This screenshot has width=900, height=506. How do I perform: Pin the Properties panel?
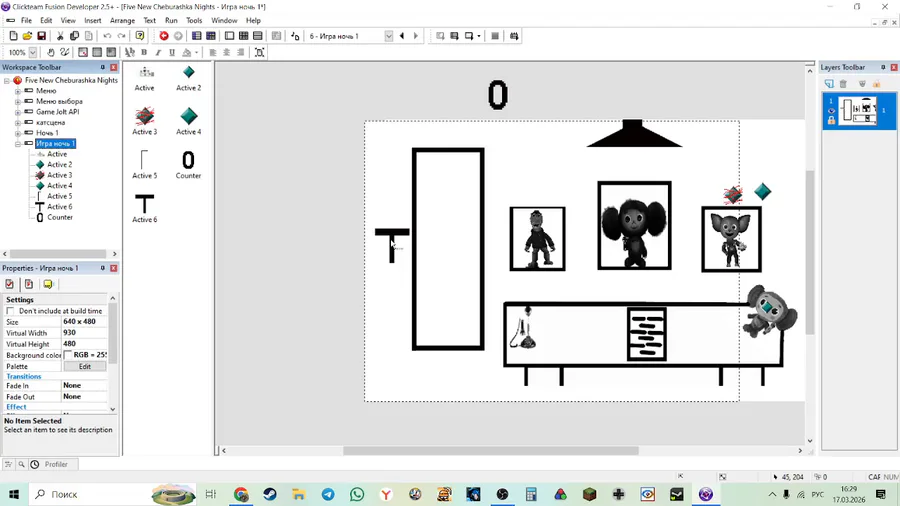103,268
